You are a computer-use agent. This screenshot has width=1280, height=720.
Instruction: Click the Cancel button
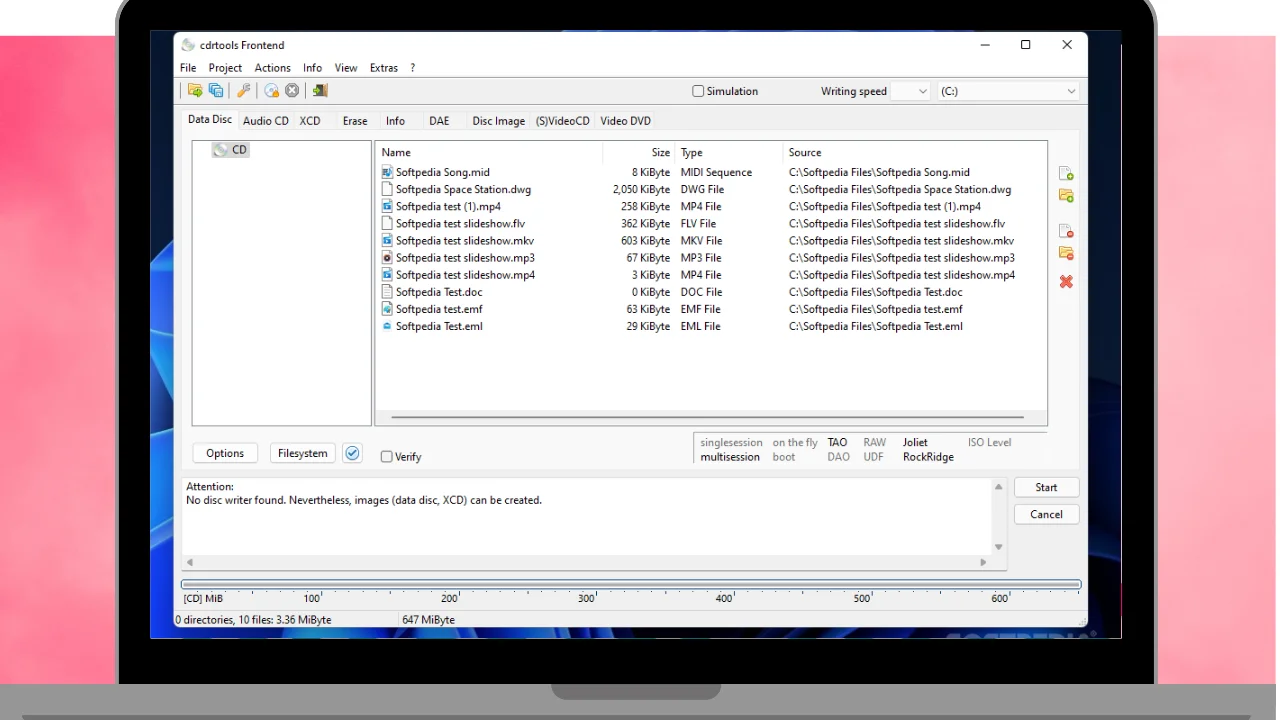[x=1046, y=514]
